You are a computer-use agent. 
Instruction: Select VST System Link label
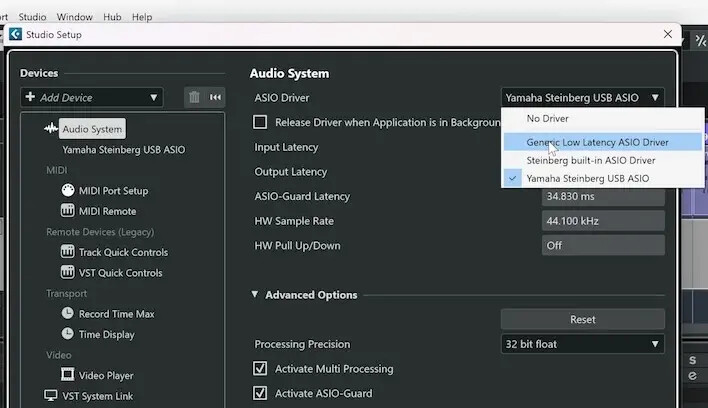tap(98, 396)
